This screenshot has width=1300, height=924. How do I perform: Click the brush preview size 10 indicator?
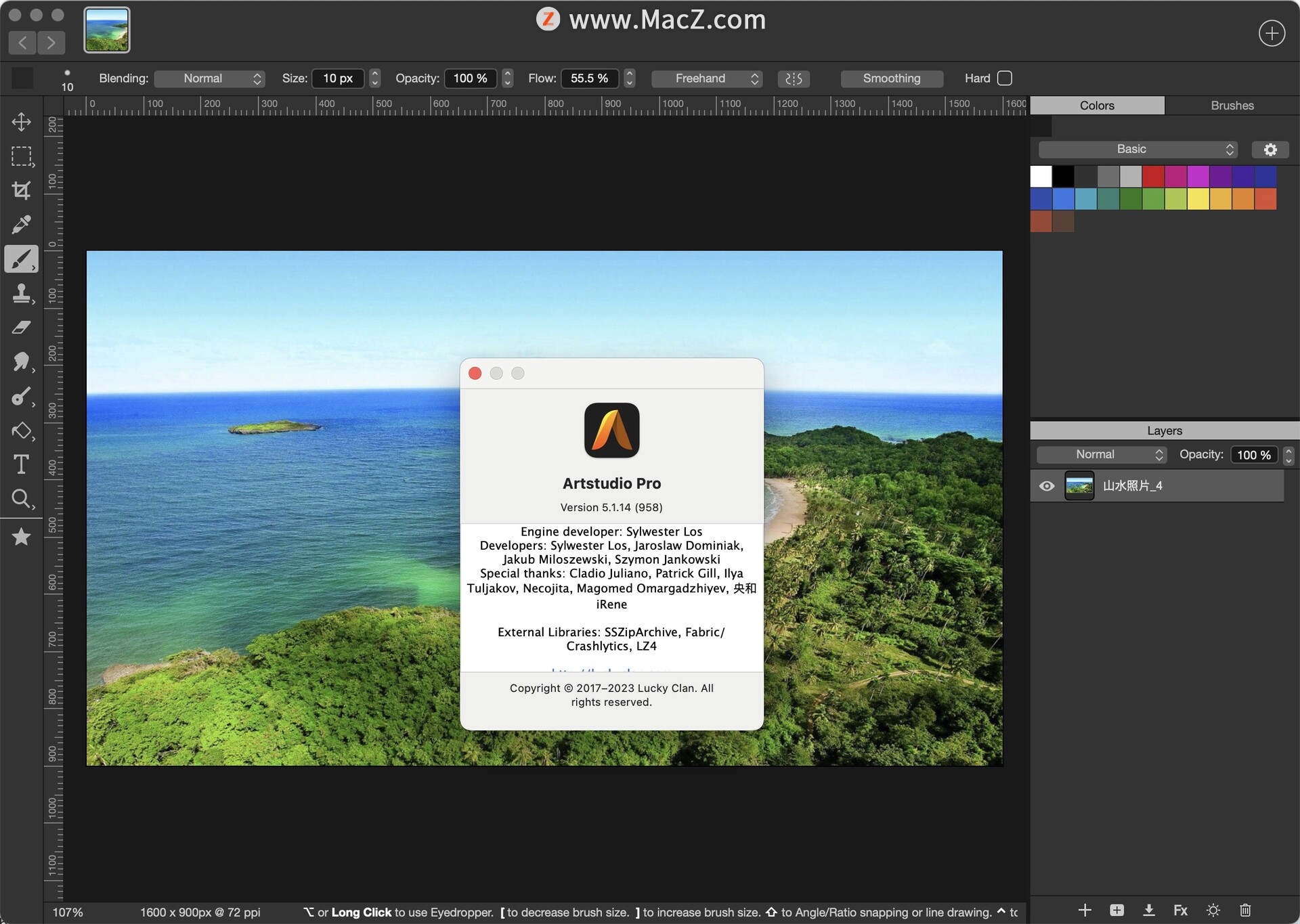[x=67, y=81]
